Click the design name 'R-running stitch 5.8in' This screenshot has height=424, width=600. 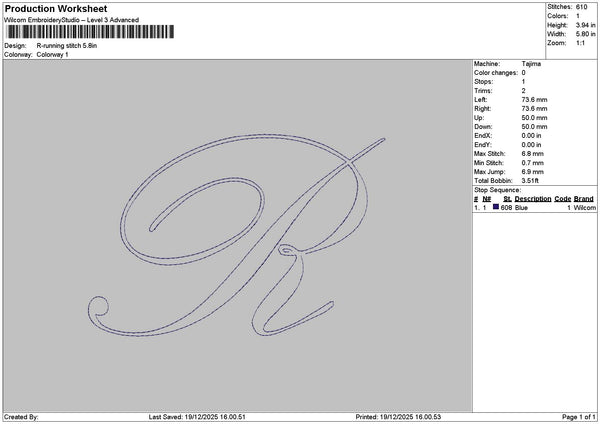[x=67, y=46]
